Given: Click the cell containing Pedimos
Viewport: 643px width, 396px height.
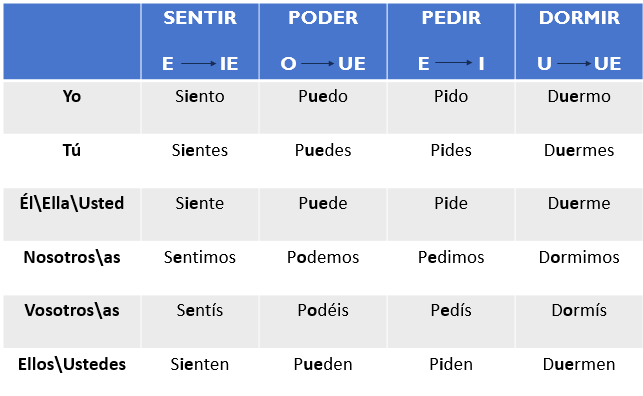Looking at the screenshot, I should pos(451,268).
